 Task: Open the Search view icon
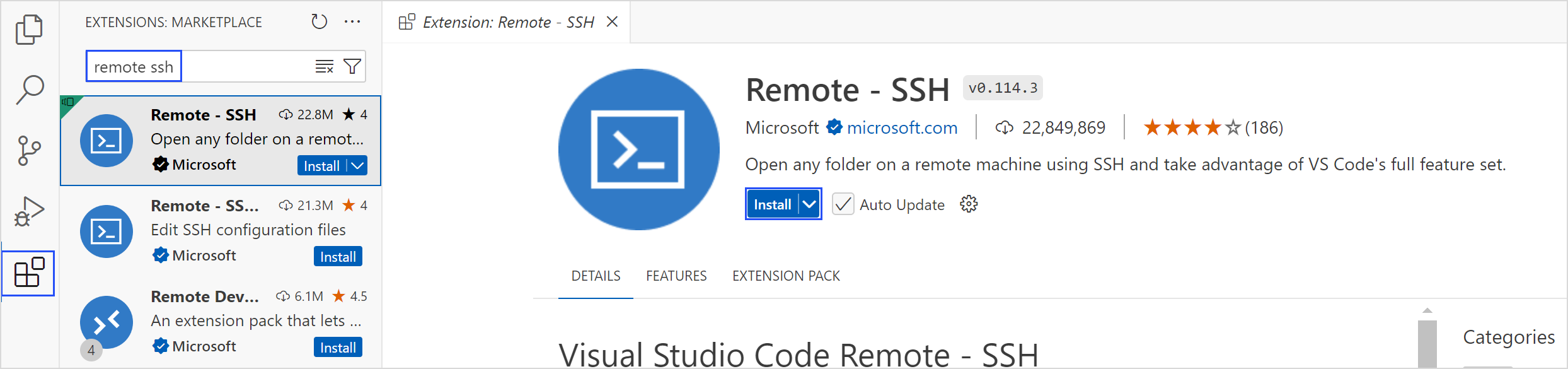[x=29, y=90]
